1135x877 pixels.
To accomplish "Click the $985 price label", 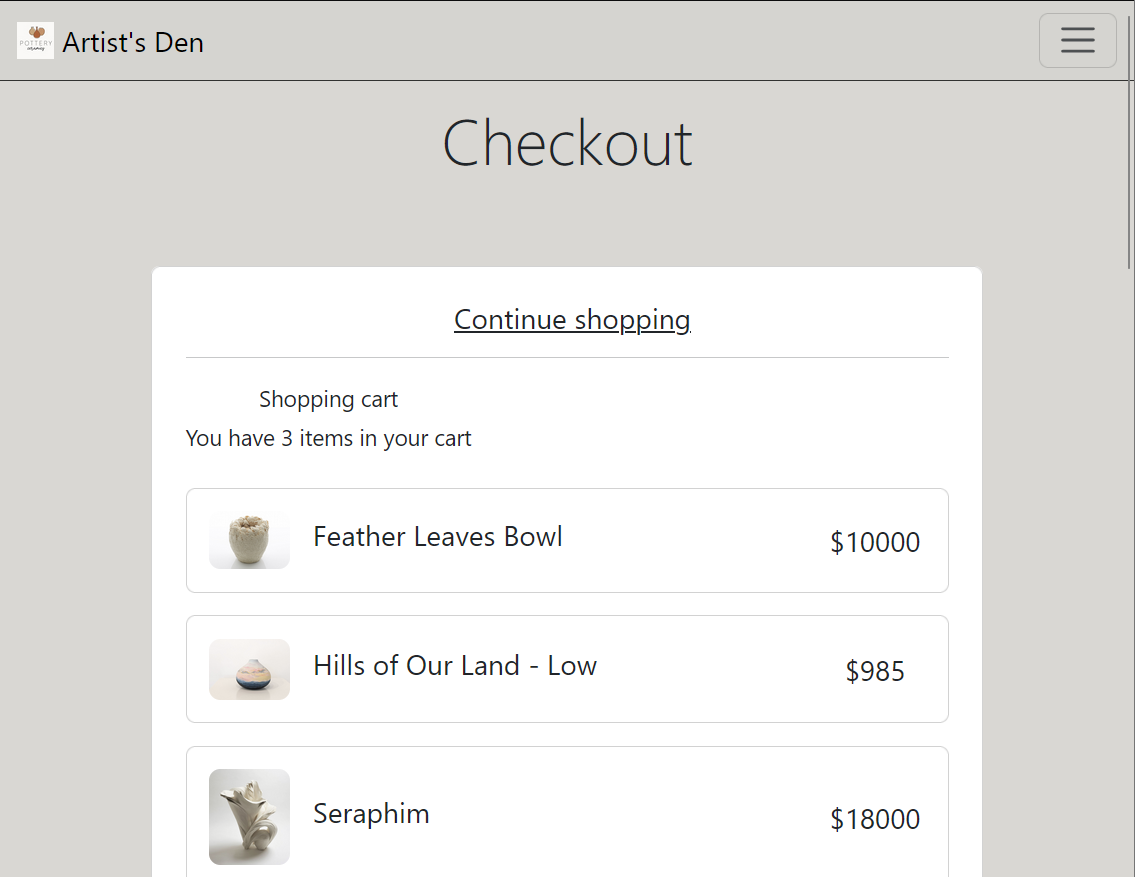I will click(x=874, y=671).
